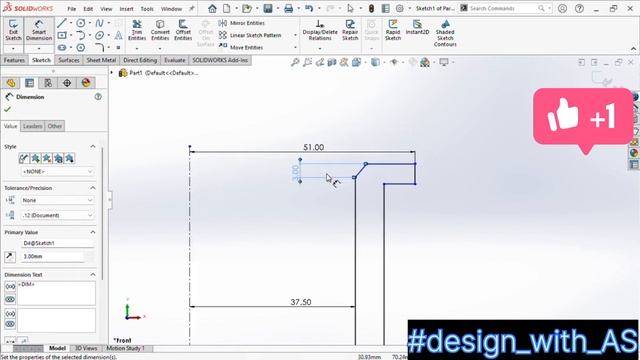The width and height of the screenshot is (640, 360).
Task: Click the Rebuild traffic light icon
Action: [x=371, y=8]
